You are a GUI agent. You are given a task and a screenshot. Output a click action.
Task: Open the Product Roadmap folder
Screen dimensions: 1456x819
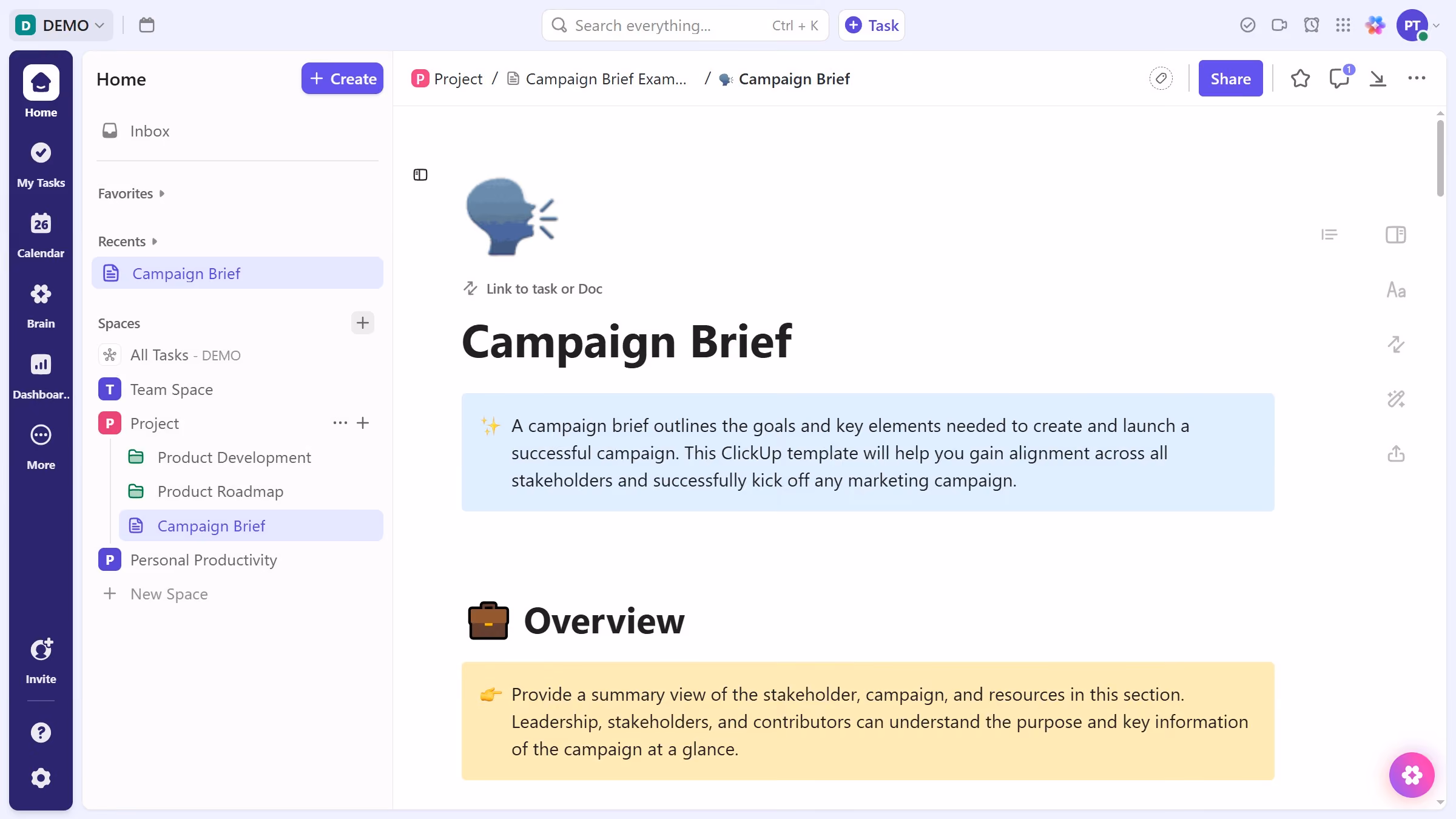click(251, 491)
